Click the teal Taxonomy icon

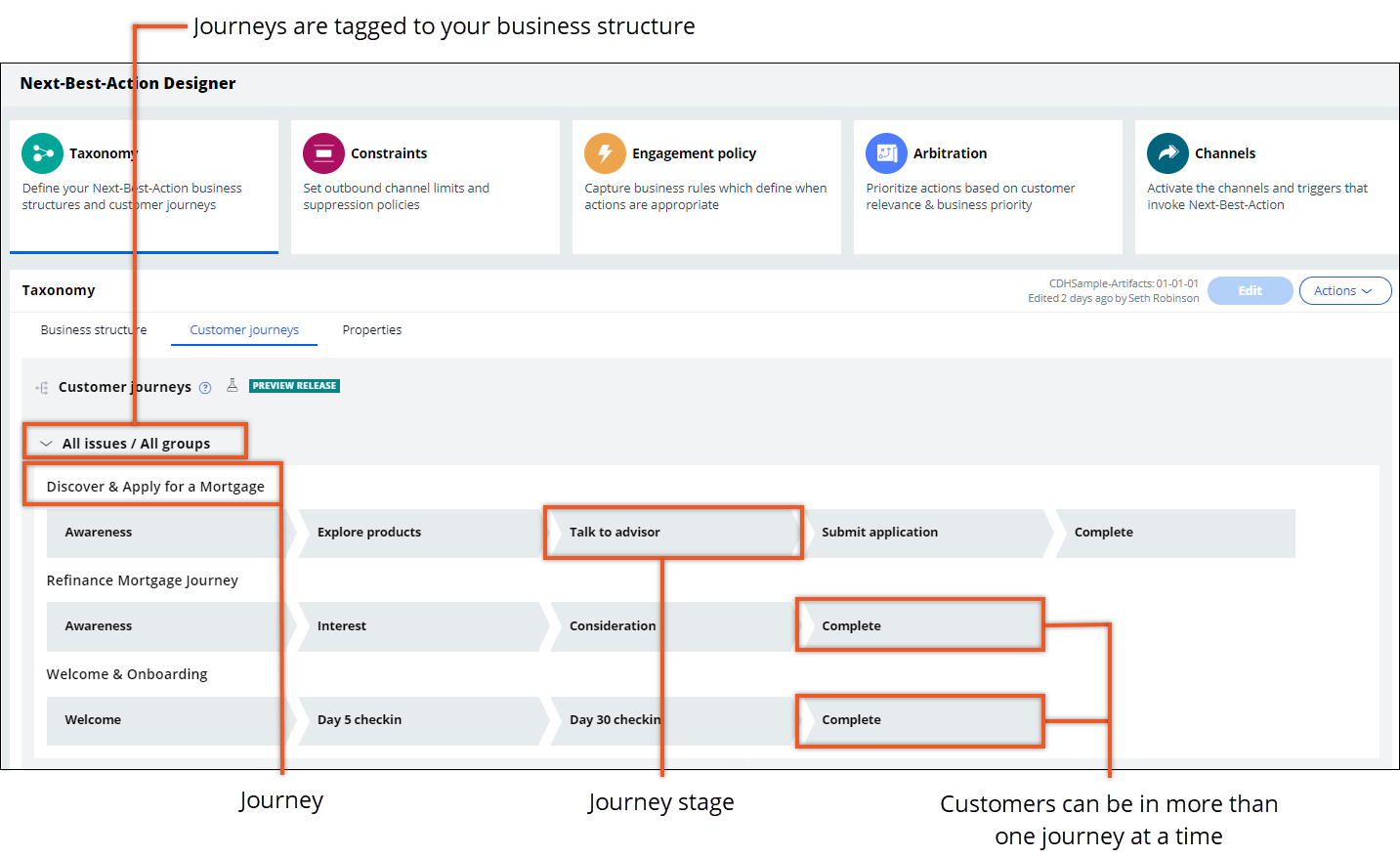pos(42,153)
